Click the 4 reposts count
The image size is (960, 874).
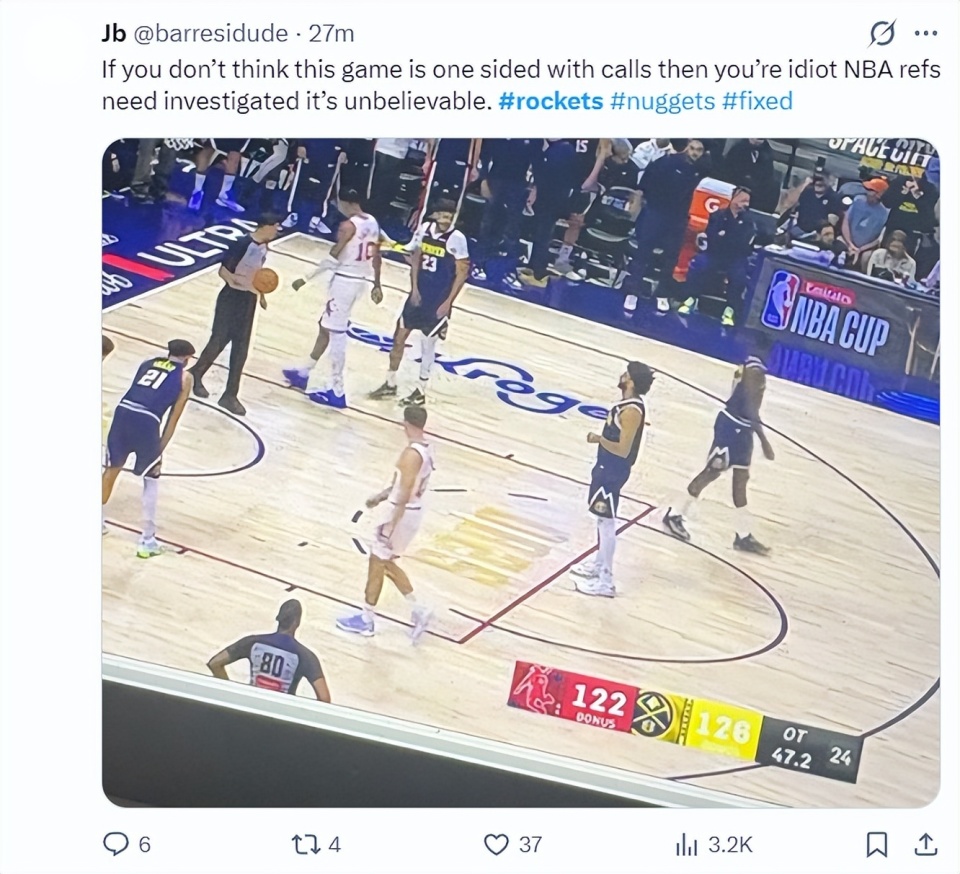pos(334,845)
